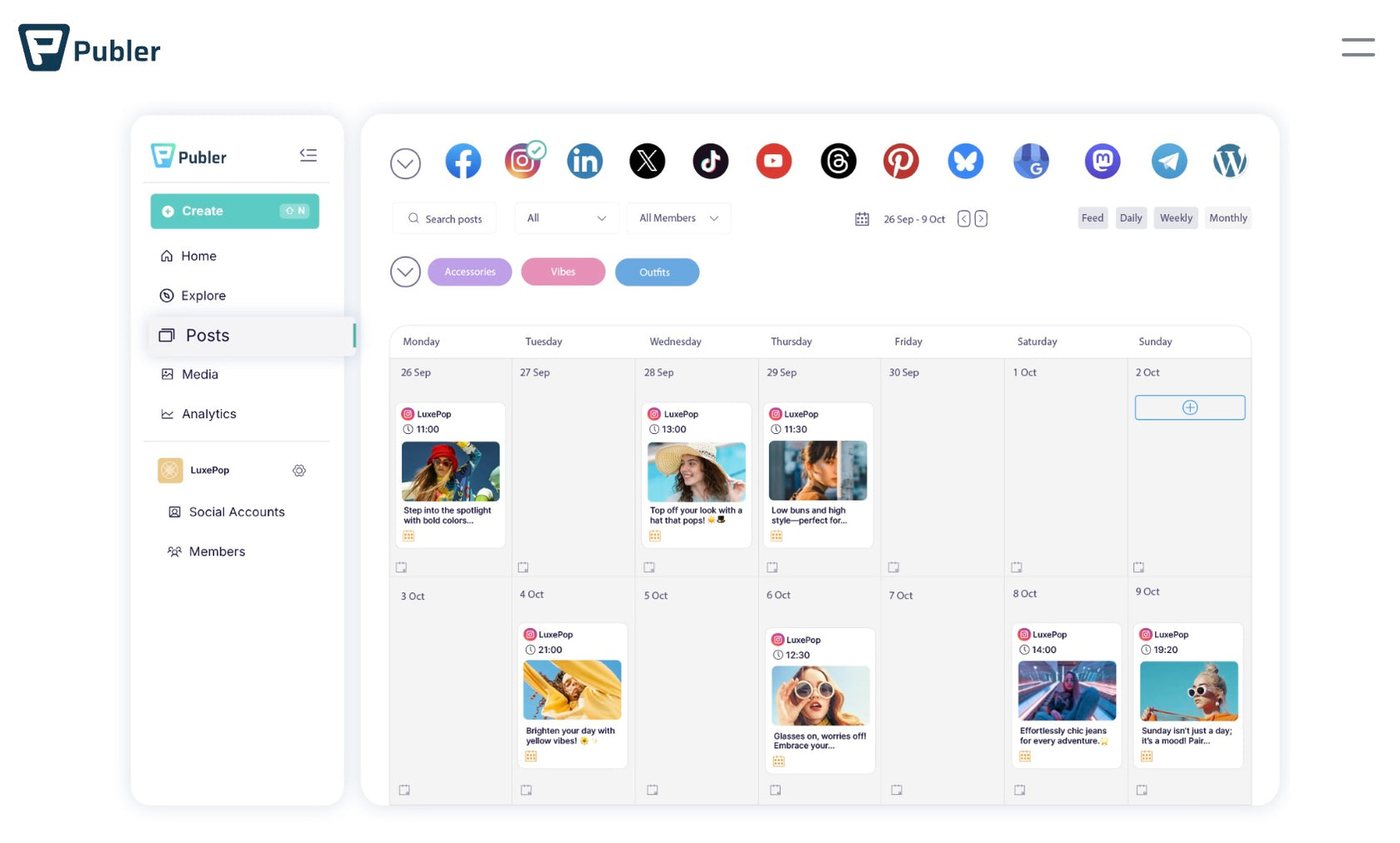Select the Facebook account icon

point(462,162)
